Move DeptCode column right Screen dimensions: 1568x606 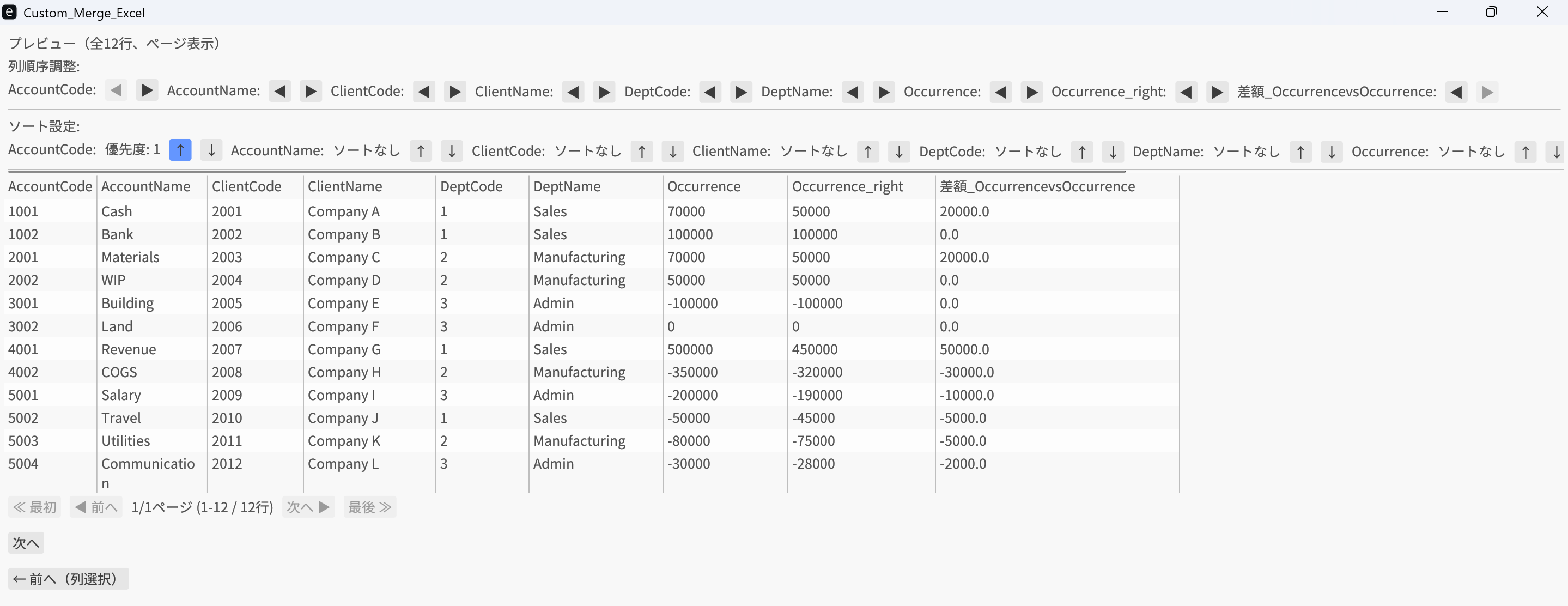(x=741, y=92)
